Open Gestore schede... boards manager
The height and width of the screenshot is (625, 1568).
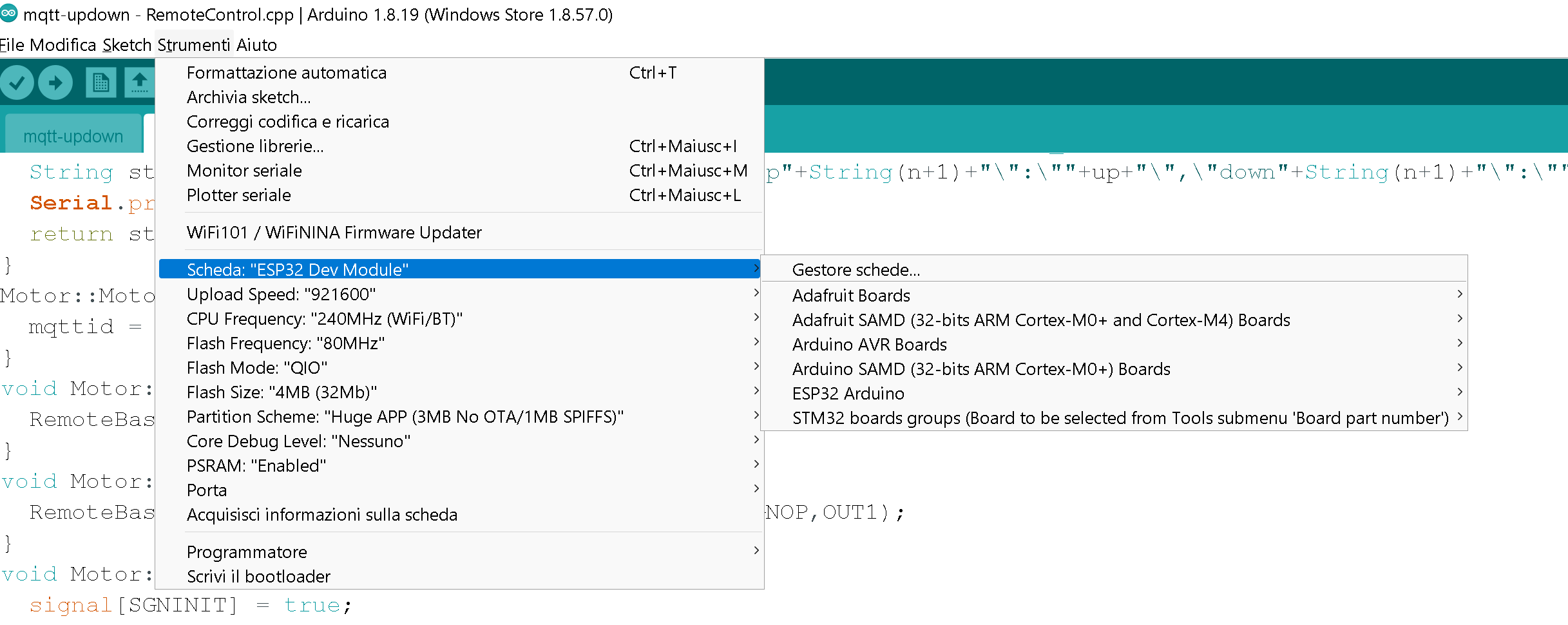click(x=1114, y=270)
